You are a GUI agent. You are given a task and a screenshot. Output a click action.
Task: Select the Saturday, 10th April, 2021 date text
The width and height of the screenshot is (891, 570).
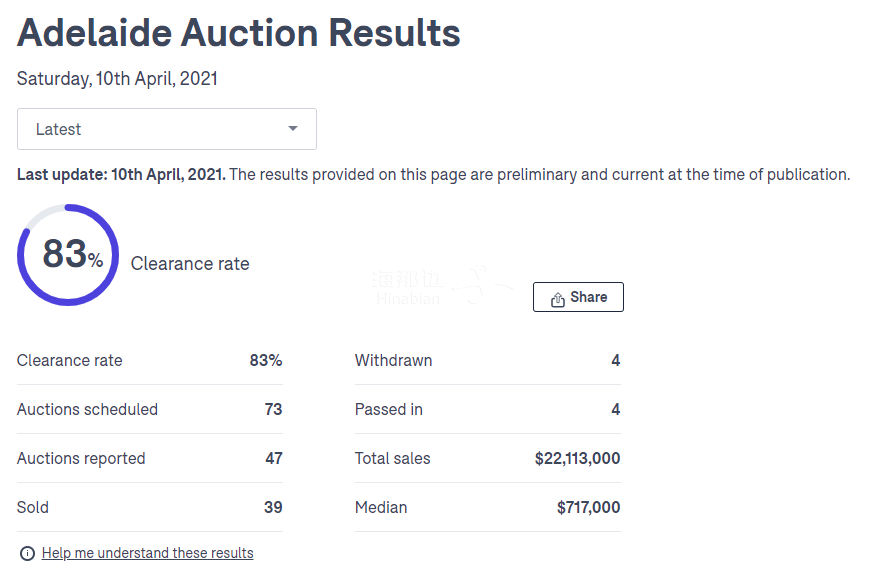click(x=117, y=79)
